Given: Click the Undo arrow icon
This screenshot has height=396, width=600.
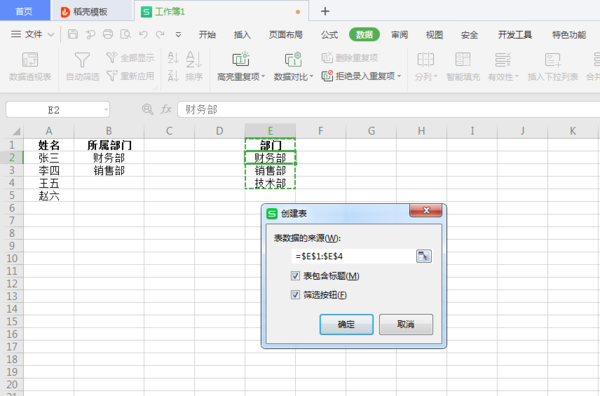Looking at the screenshot, I should [x=143, y=34].
